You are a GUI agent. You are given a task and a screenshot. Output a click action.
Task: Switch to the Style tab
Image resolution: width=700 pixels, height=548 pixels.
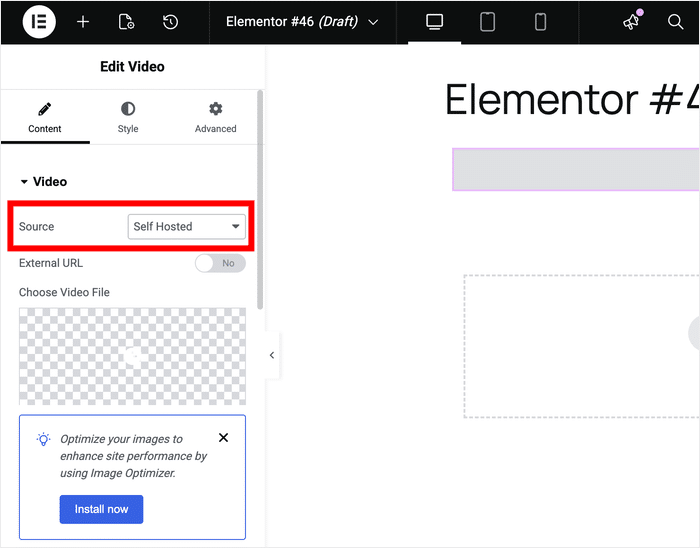coord(128,117)
